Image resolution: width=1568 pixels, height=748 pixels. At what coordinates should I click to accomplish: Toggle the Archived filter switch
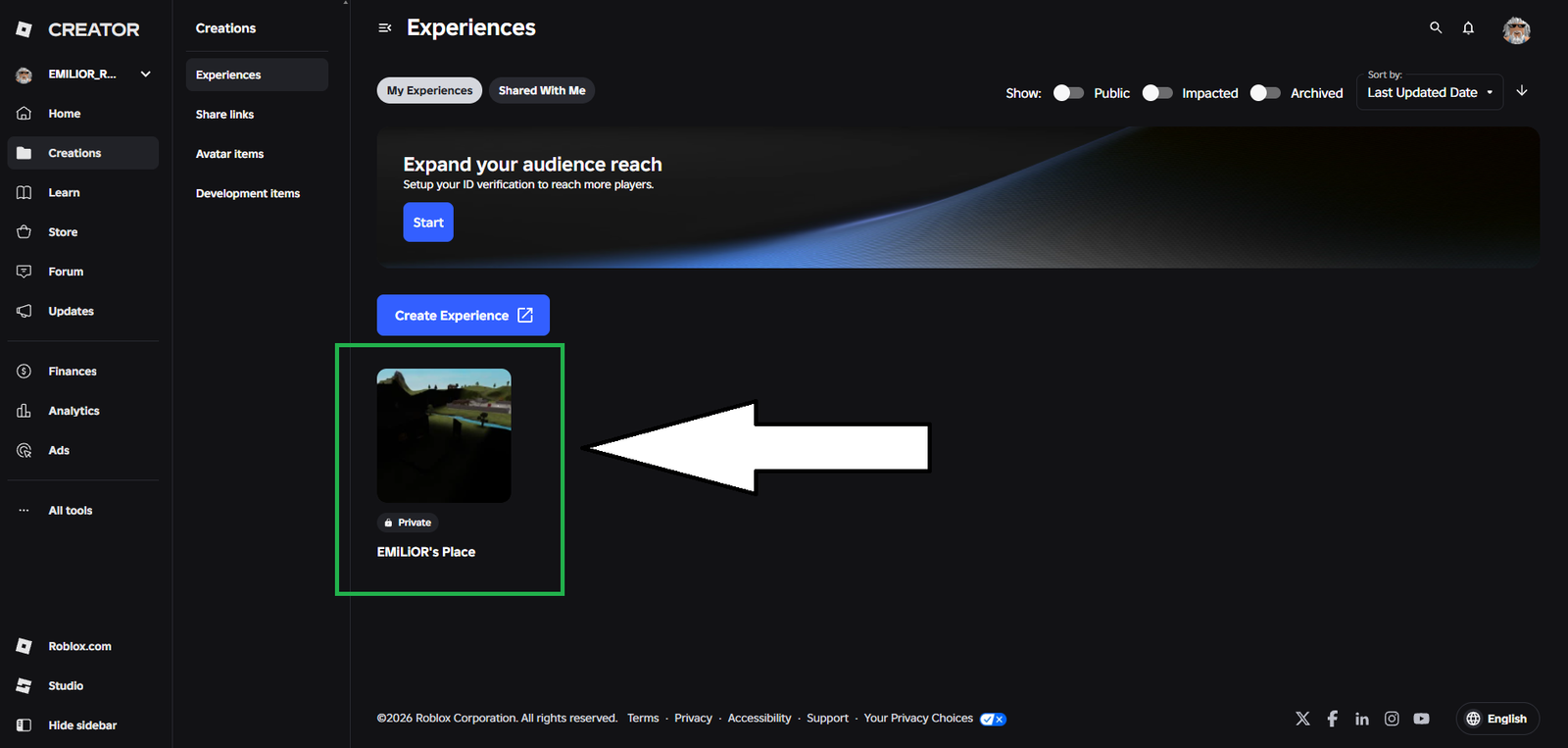[1265, 93]
